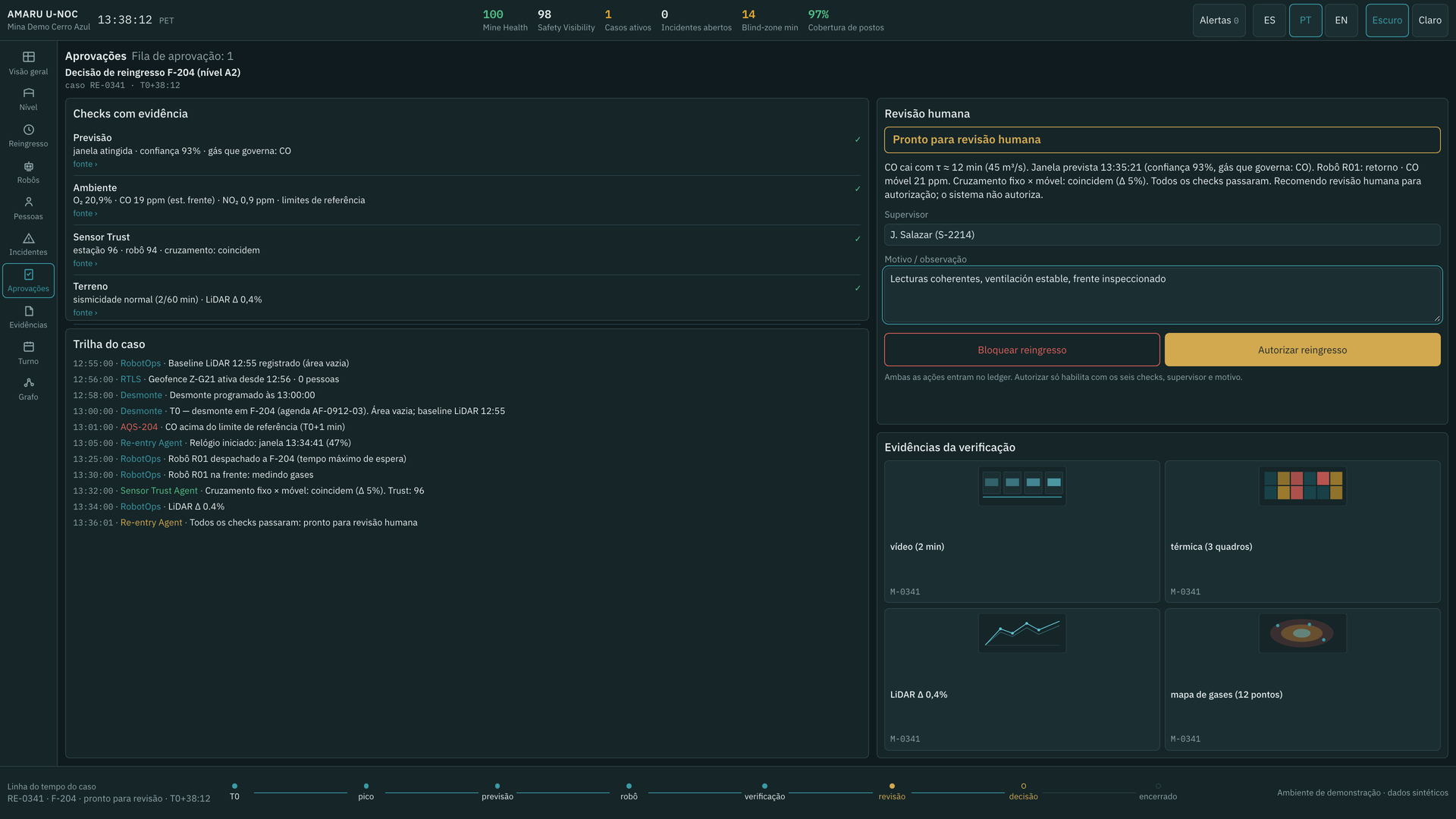Viewport: 1456px width, 819px height.
Task: Open the Incidentes warning icon
Action: 28,238
